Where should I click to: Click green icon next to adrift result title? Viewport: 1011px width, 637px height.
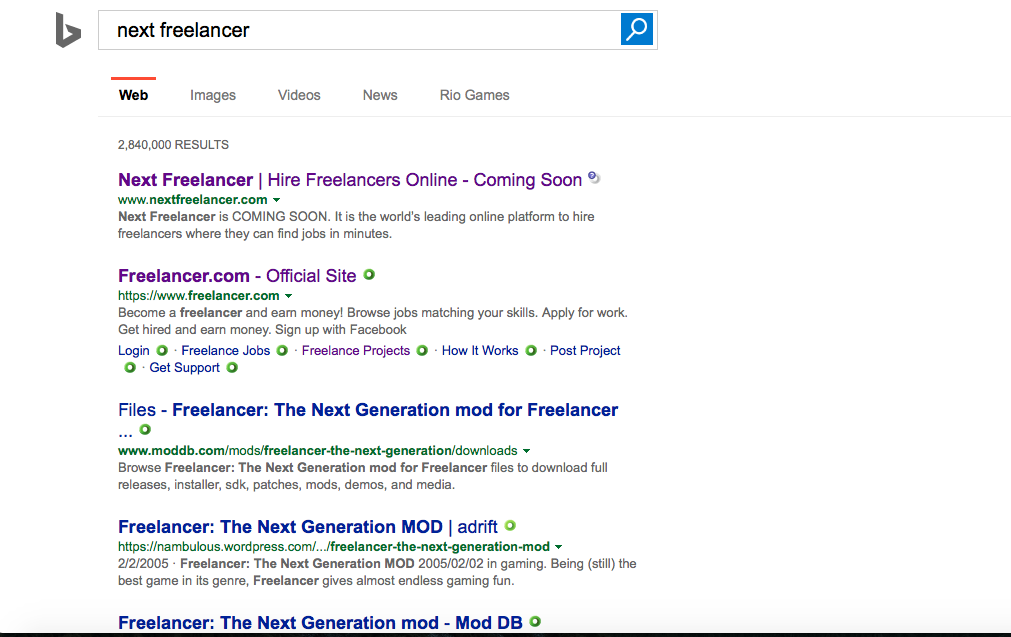click(510, 525)
